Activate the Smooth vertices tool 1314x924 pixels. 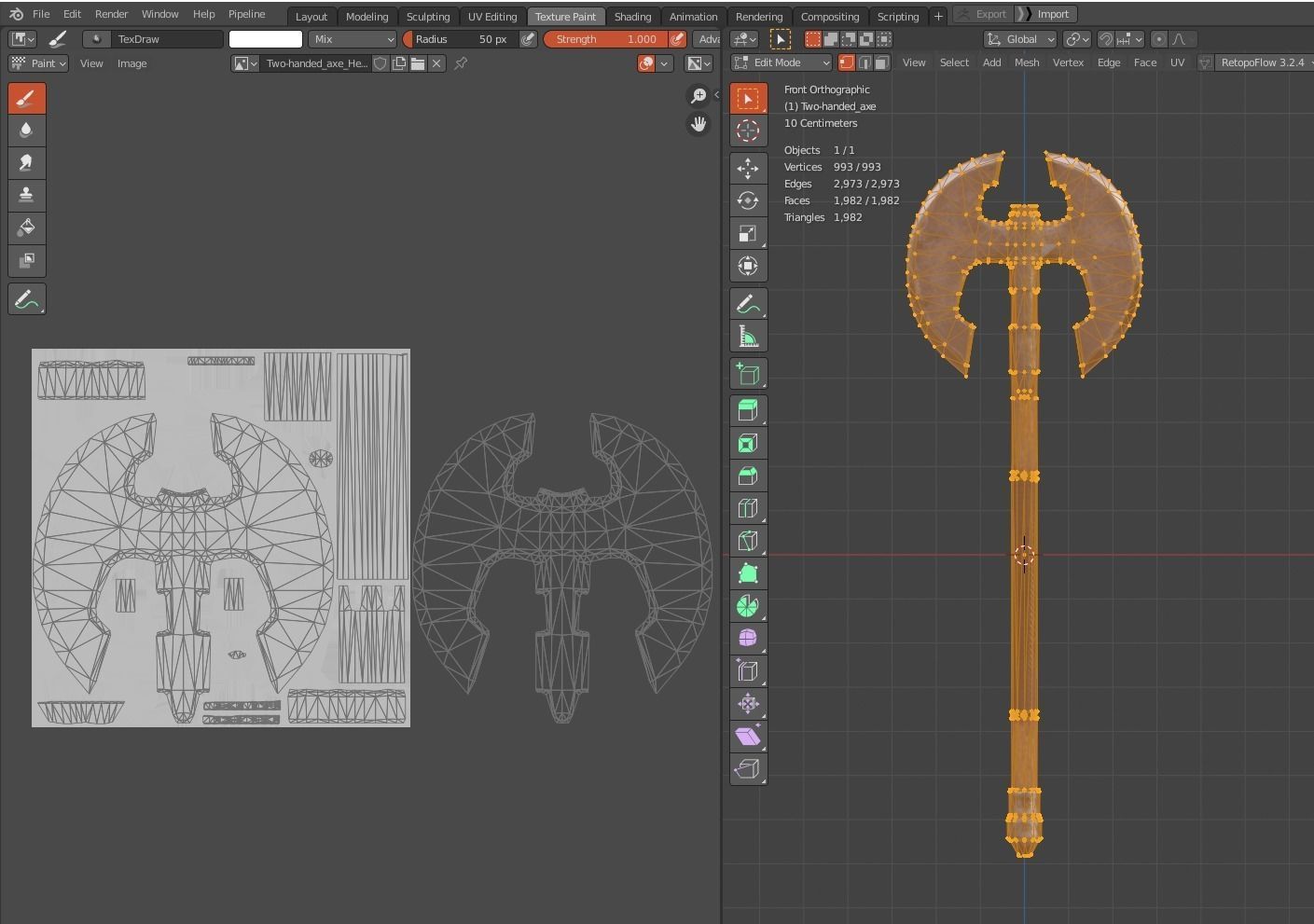coord(748,639)
